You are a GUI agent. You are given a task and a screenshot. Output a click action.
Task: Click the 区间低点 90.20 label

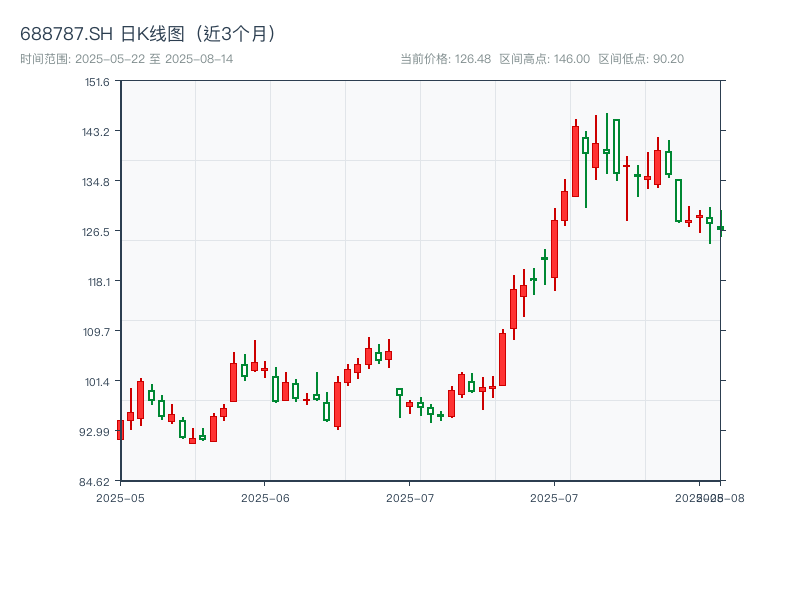click(x=641, y=59)
